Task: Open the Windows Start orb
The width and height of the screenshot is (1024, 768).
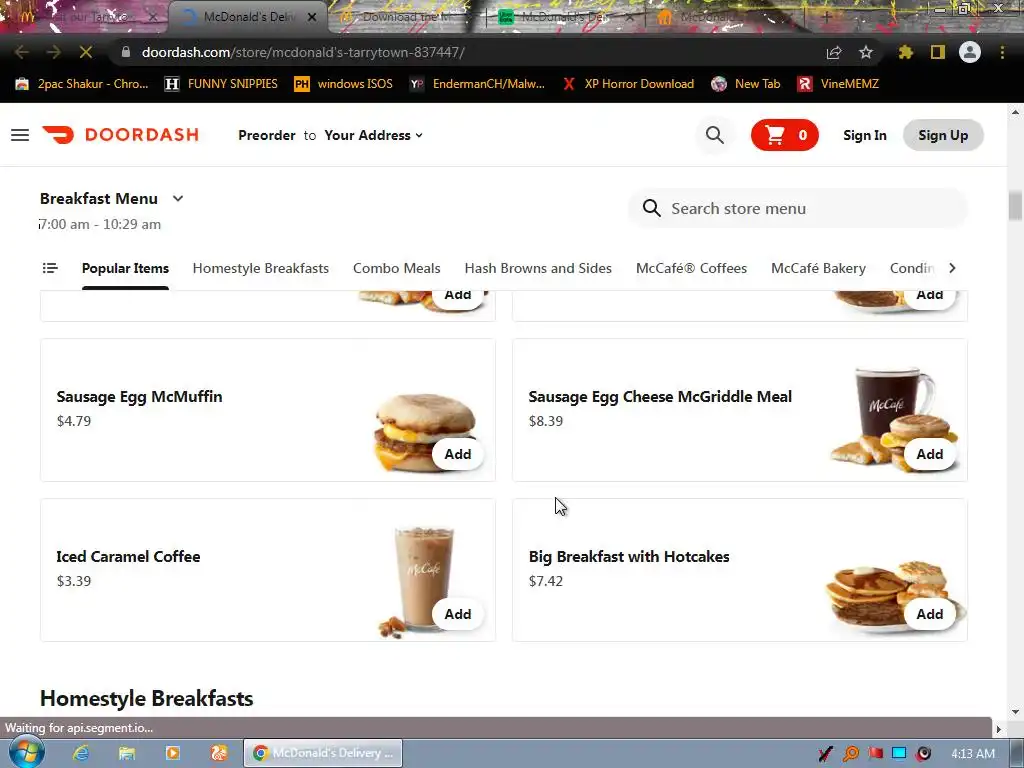Action: 27,752
